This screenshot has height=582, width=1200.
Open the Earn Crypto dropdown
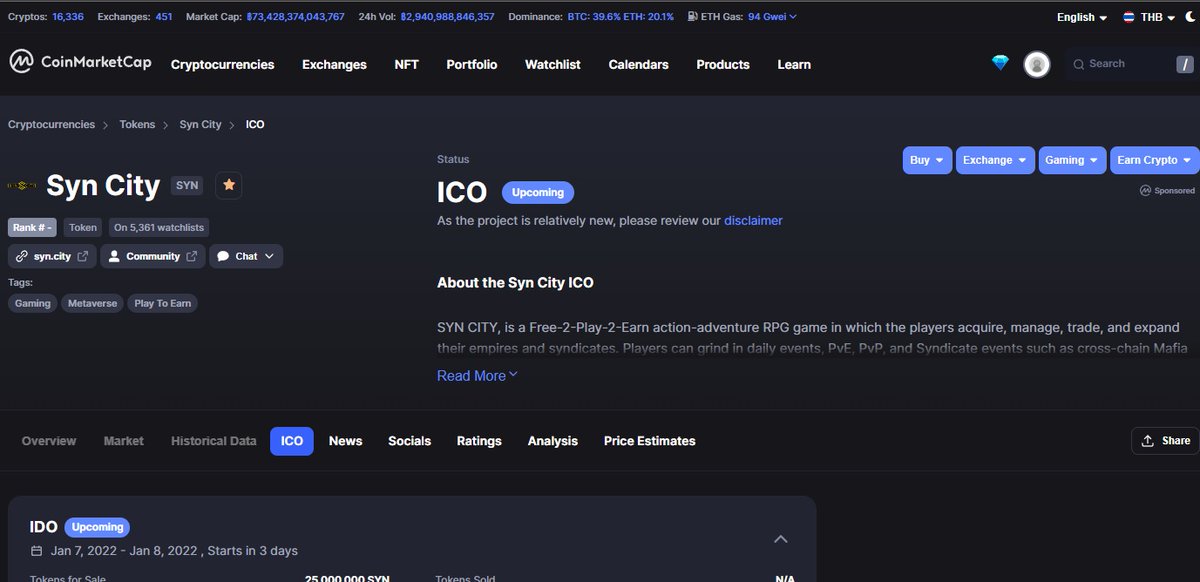pyautogui.click(x=1154, y=160)
